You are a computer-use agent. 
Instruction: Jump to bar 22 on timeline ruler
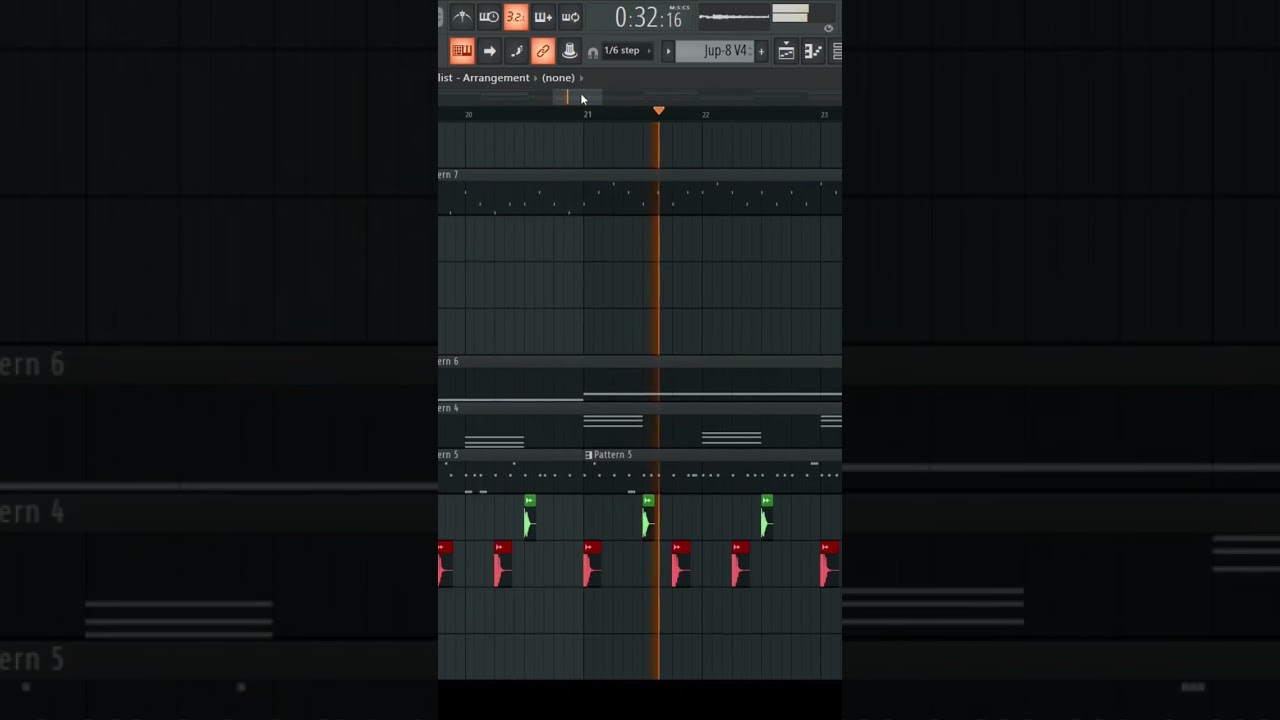705,115
